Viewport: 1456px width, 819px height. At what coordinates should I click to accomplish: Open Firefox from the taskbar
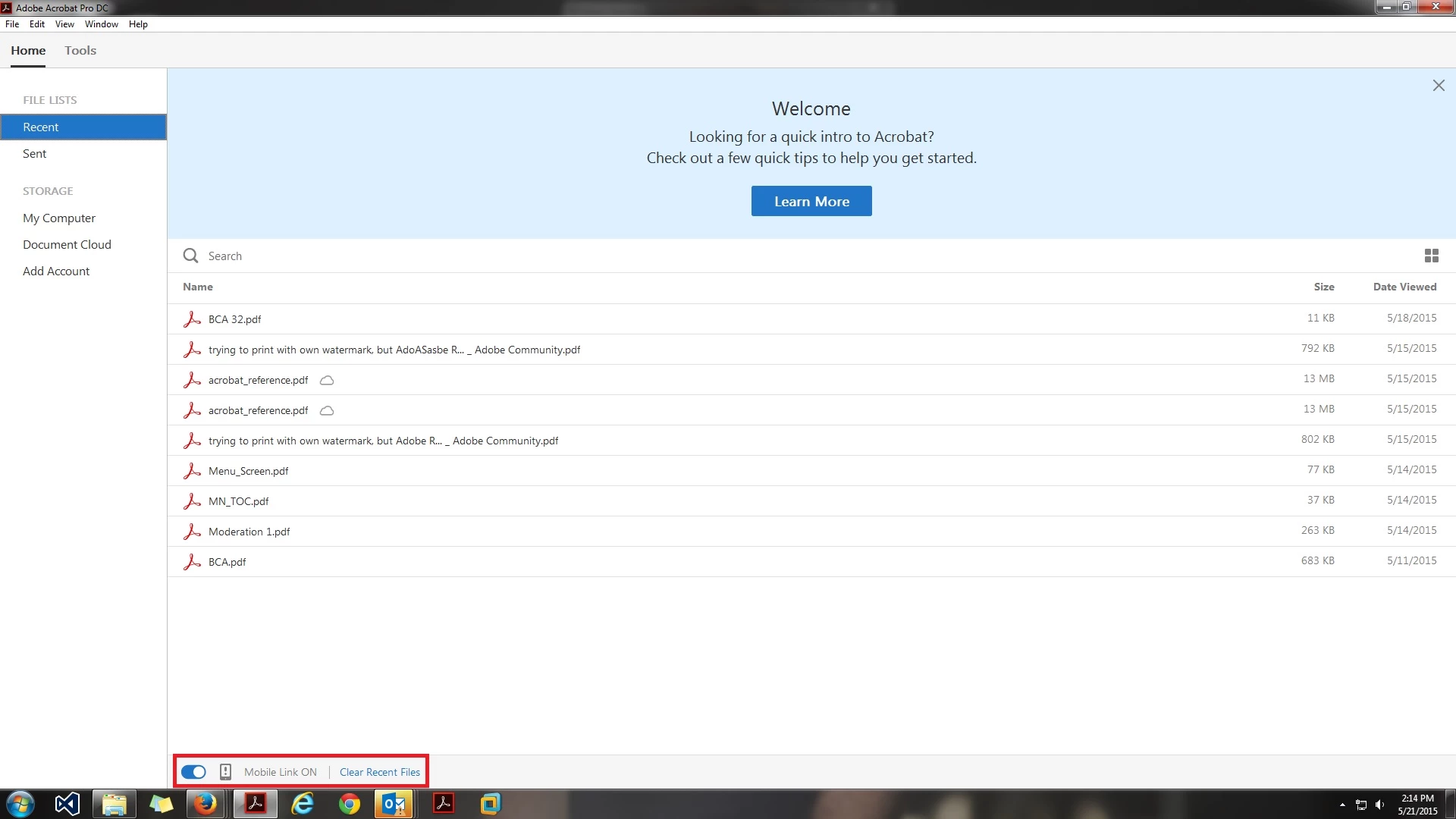[205, 804]
